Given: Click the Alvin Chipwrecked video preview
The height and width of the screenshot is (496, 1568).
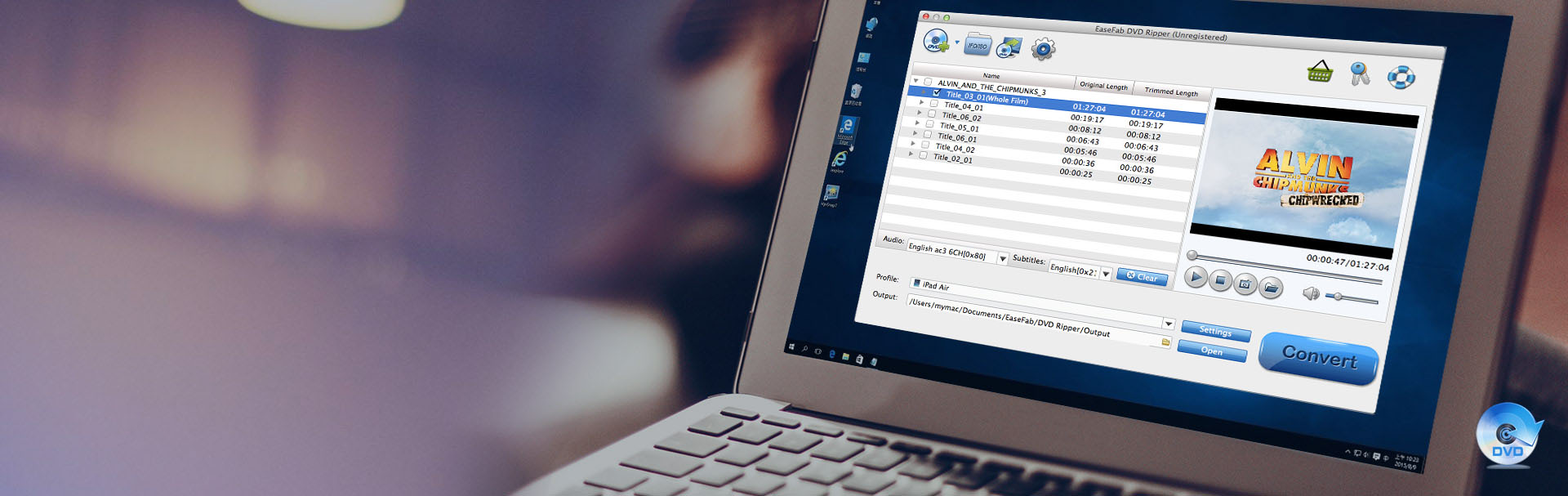Looking at the screenshot, I should point(1305,179).
